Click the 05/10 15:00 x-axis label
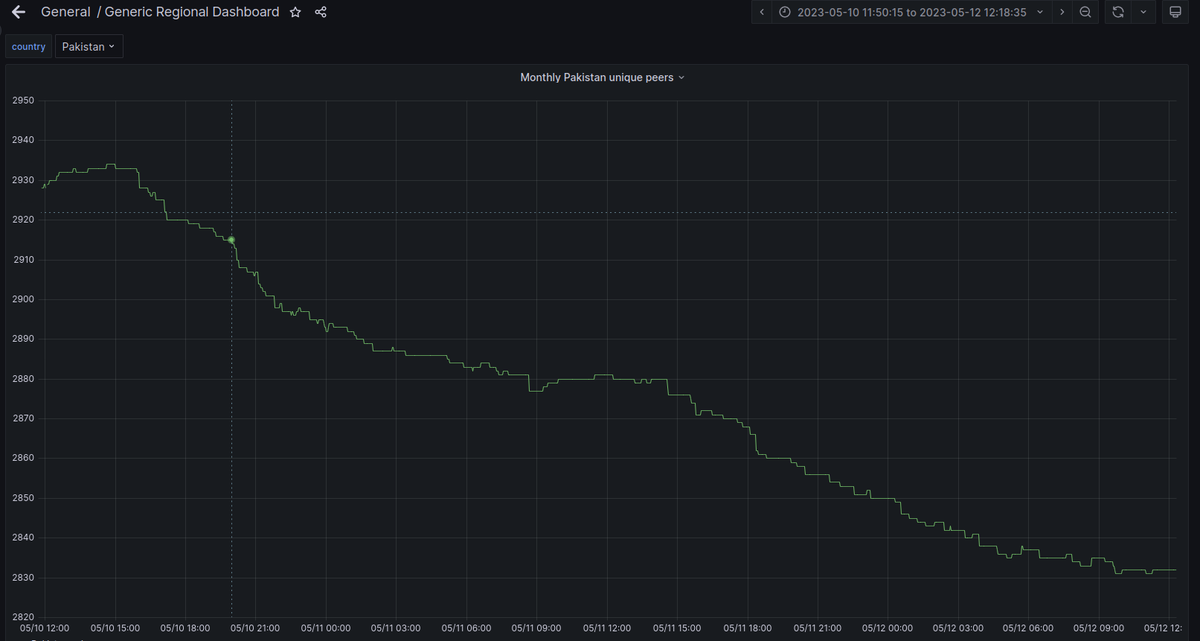The width and height of the screenshot is (1200, 641). 116,628
